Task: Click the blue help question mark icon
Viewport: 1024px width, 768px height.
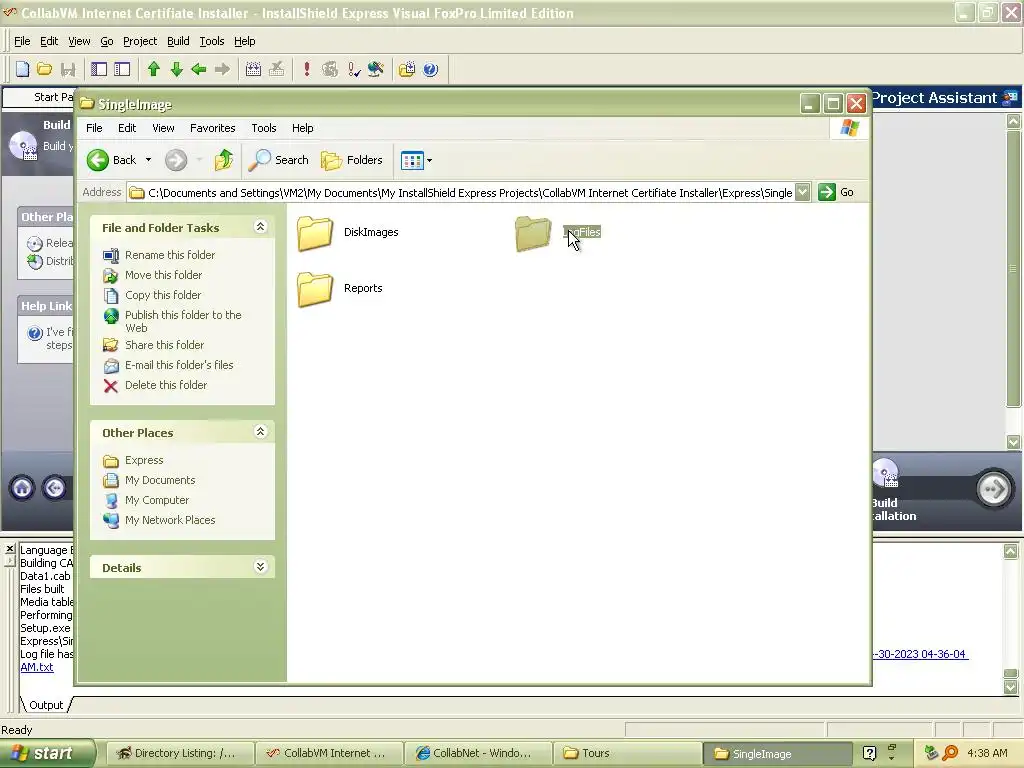Action: coord(430,69)
